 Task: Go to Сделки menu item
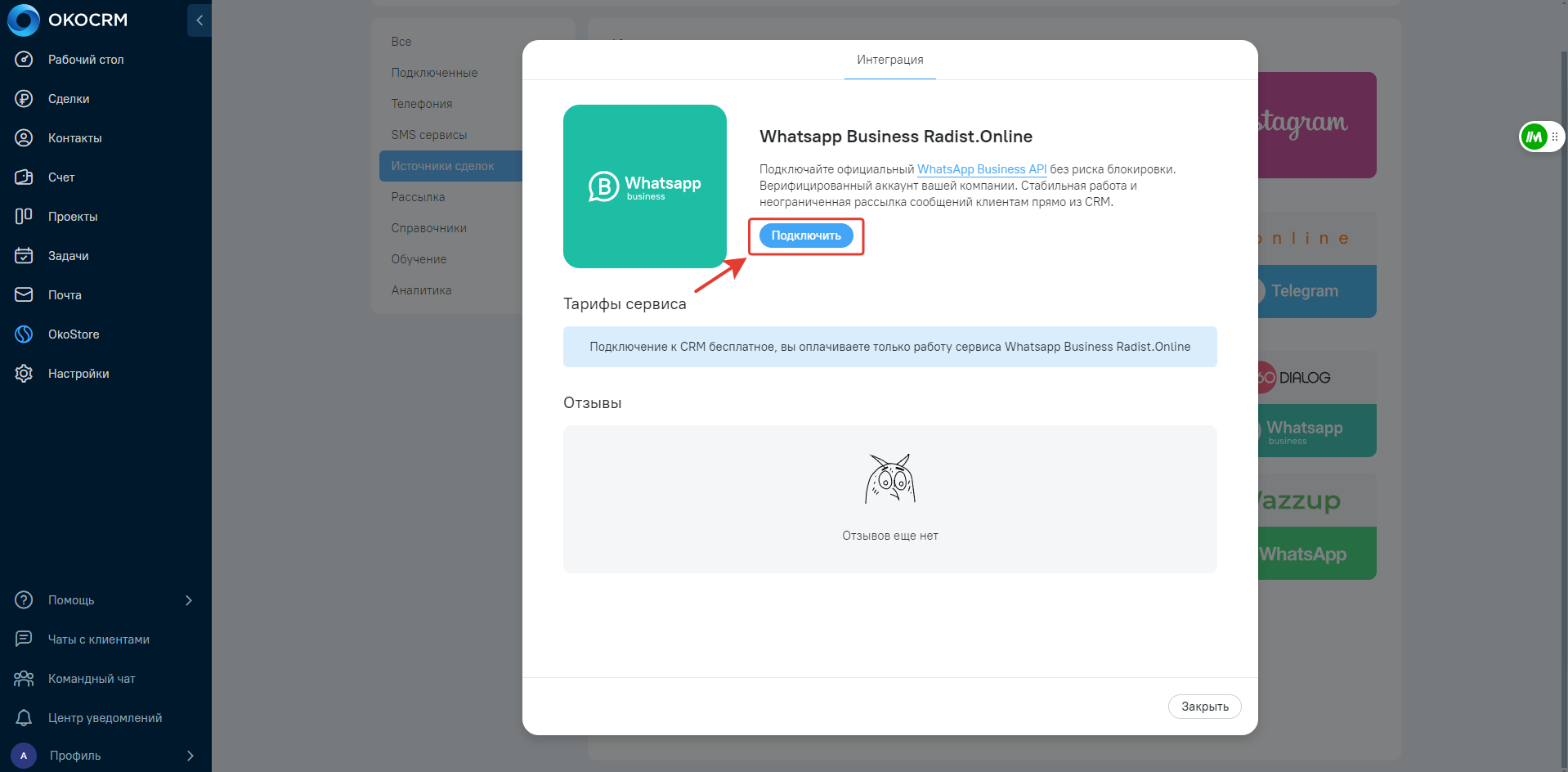[69, 99]
